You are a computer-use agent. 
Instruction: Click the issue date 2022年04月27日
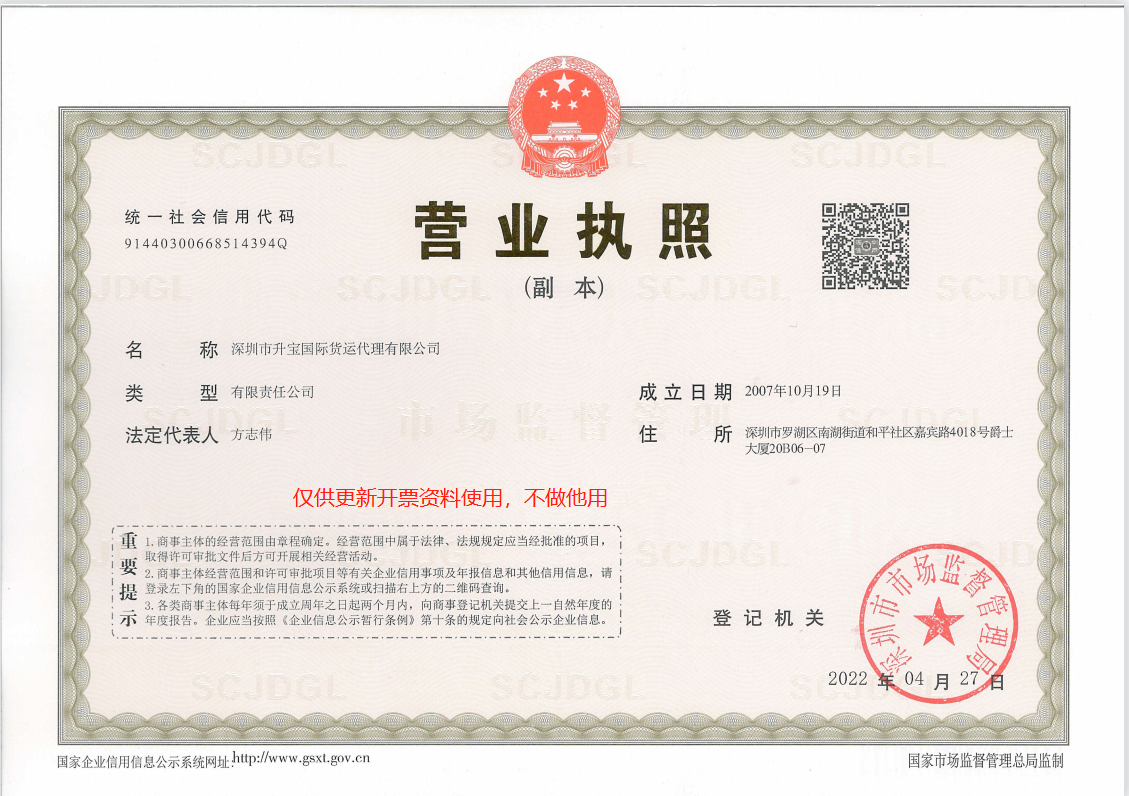[x=915, y=680]
